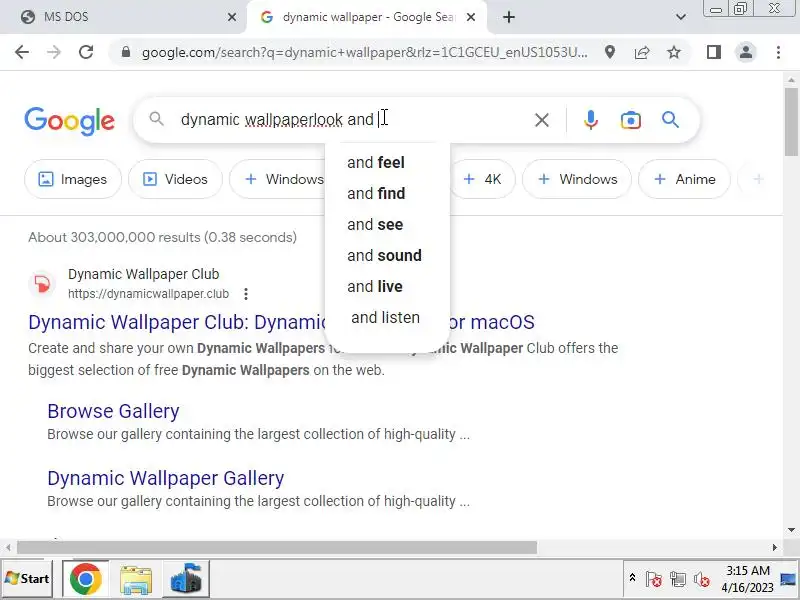800x600 pixels.
Task: Open network tray icon
Action: [678, 579]
